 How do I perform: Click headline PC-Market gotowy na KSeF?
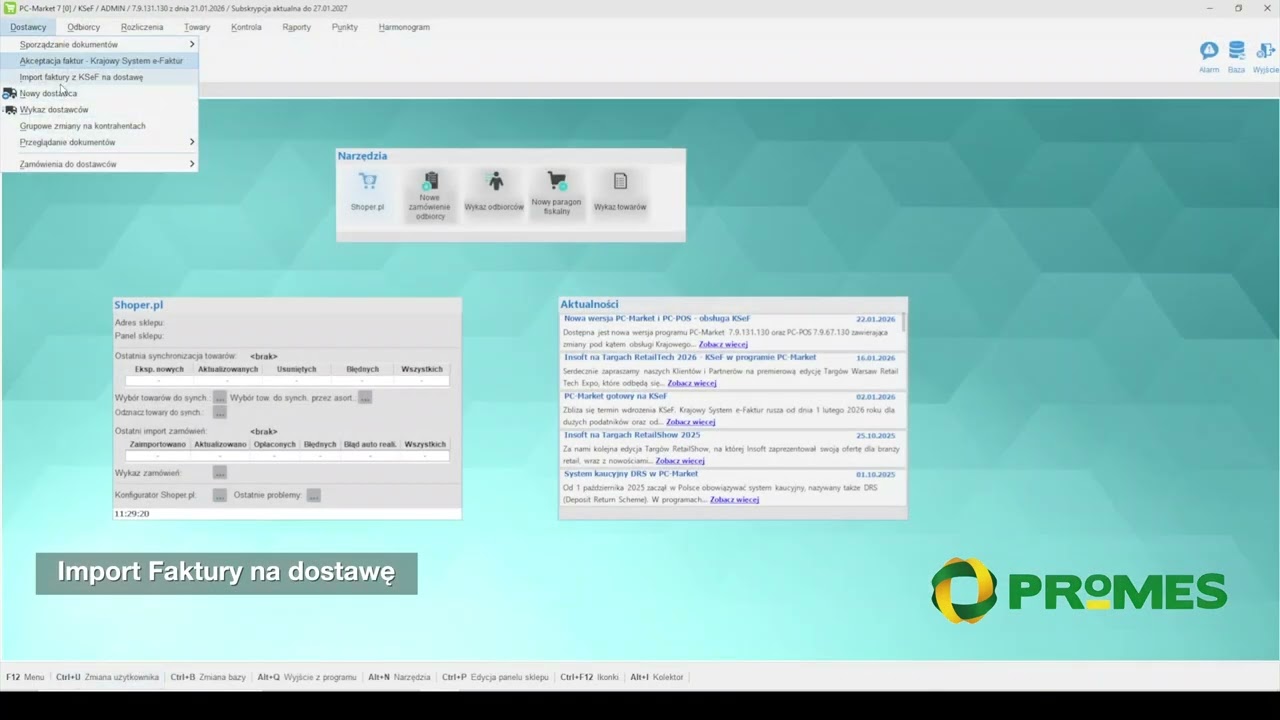coord(615,396)
